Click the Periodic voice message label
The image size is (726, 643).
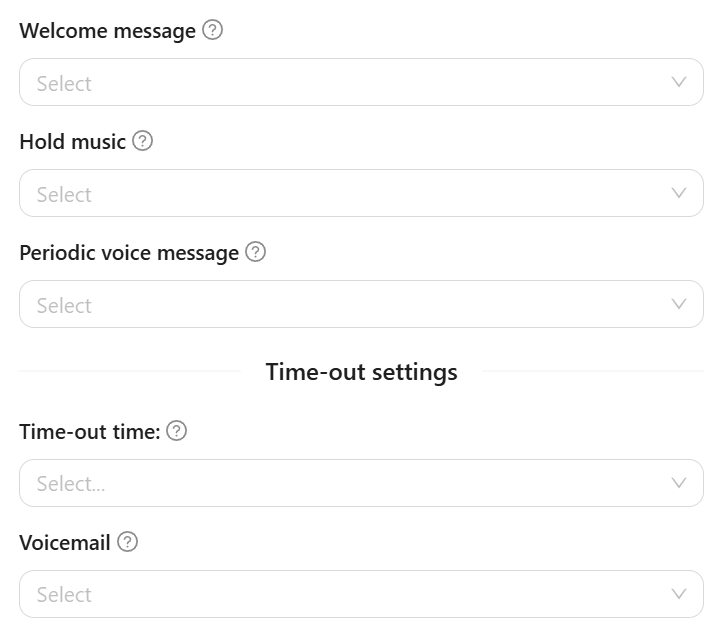129,253
